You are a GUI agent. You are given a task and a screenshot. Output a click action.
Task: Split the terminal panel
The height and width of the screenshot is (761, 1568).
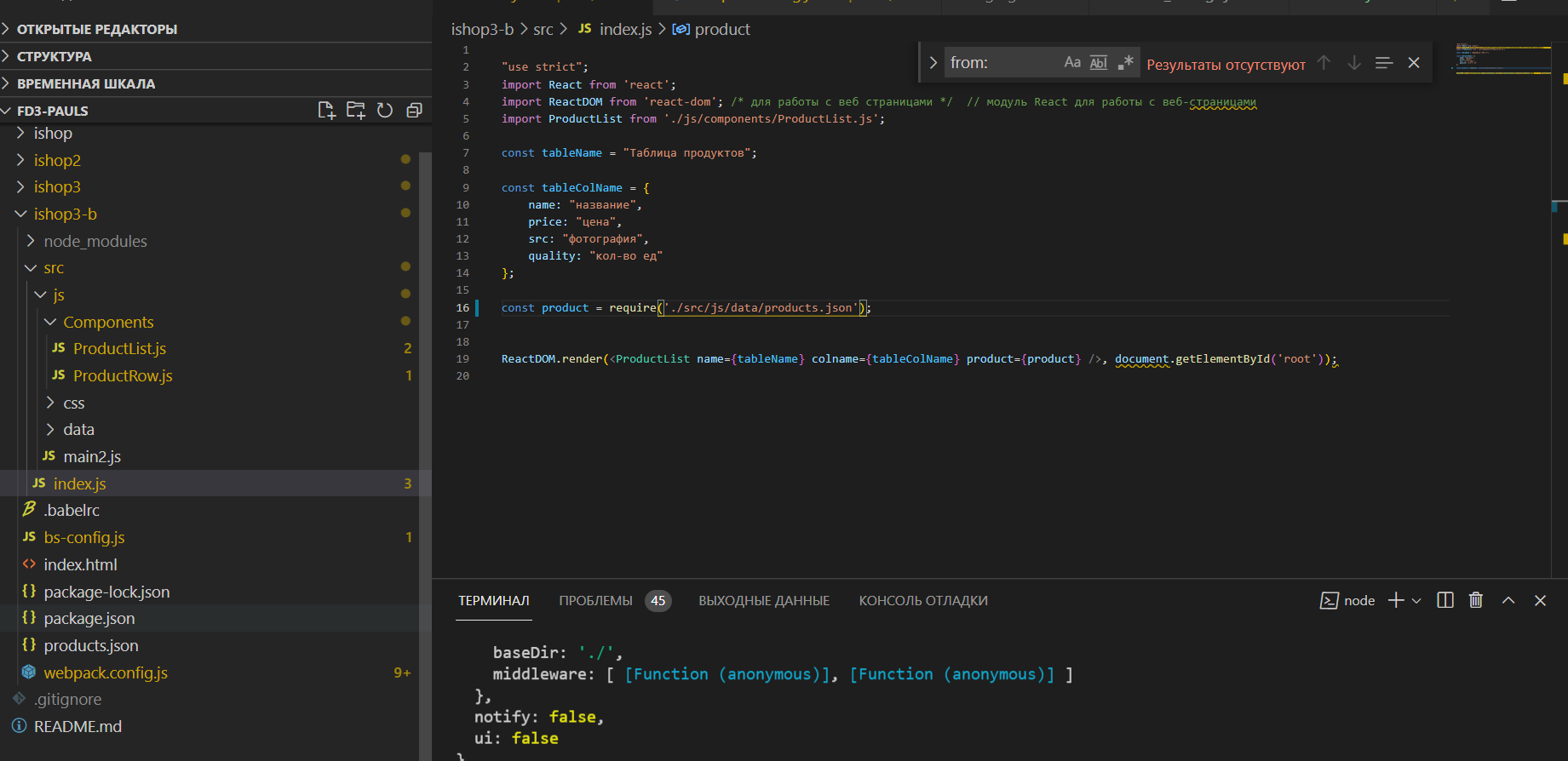pyautogui.click(x=1445, y=600)
